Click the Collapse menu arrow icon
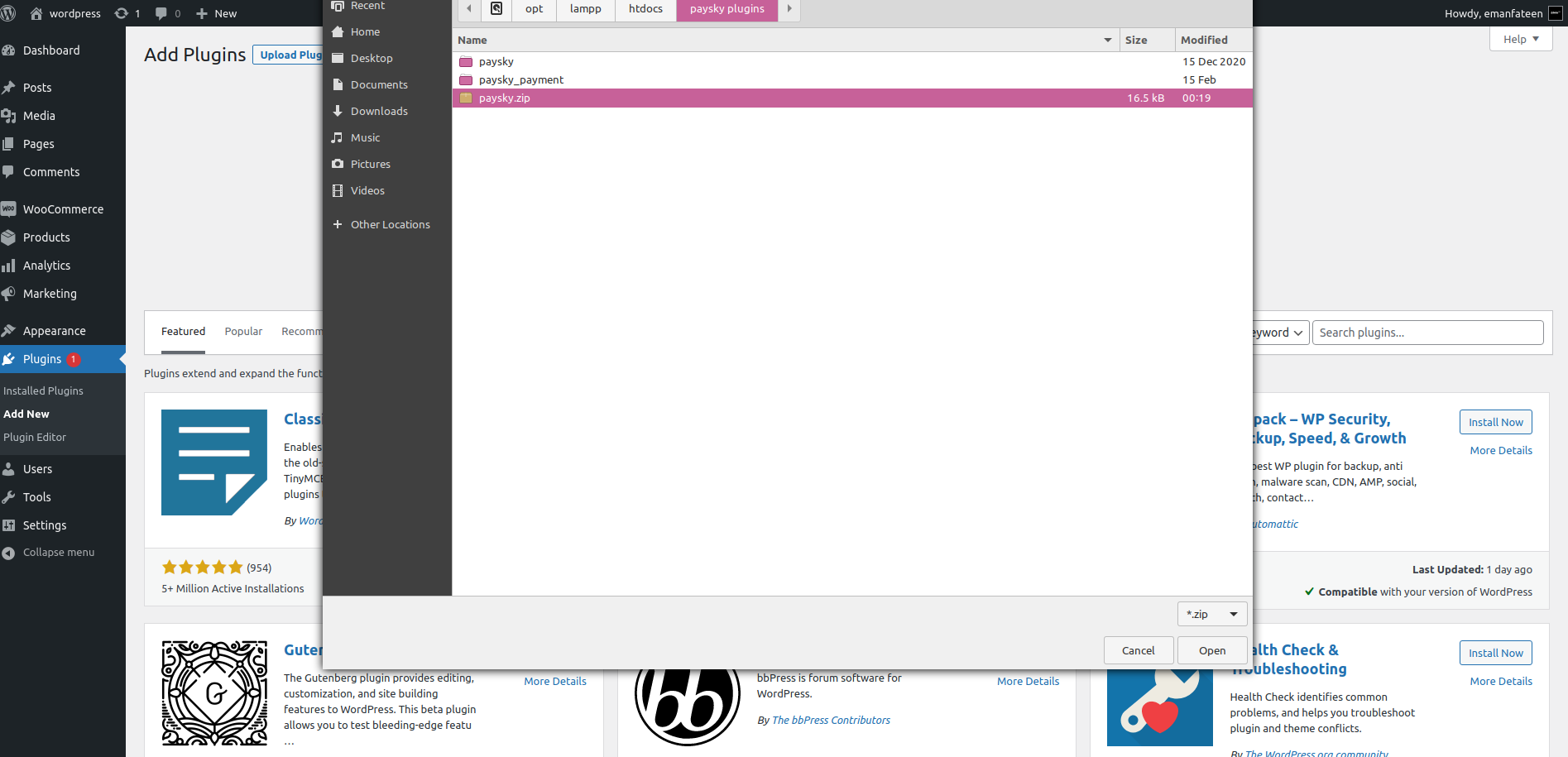The height and width of the screenshot is (757, 1568). pyautogui.click(x=9, y=553)
